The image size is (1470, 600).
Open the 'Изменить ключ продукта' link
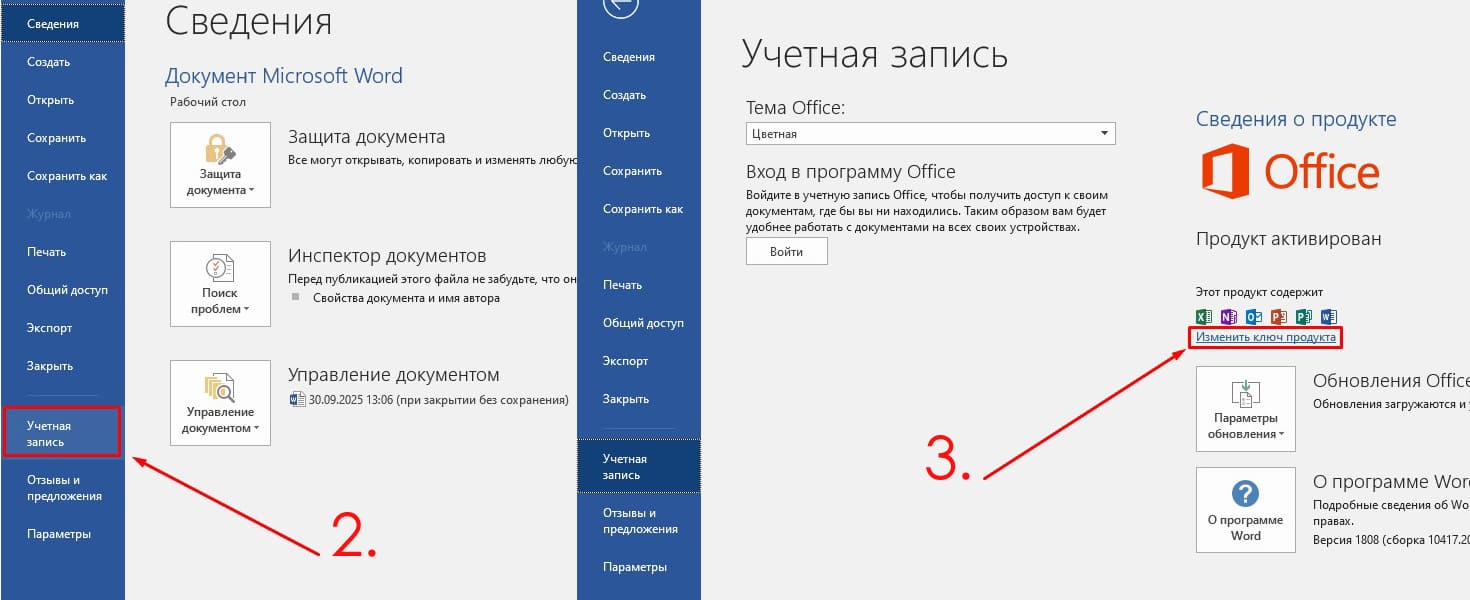[1266, 338]
